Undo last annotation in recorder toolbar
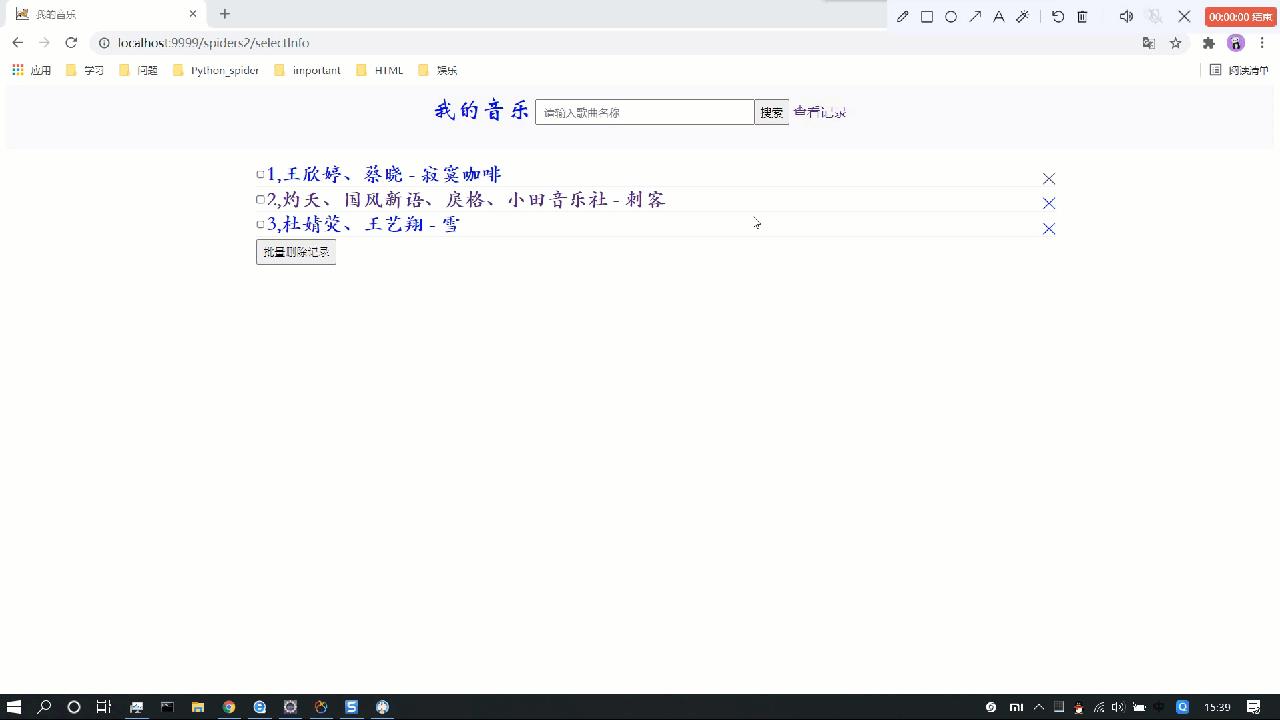1280x720 pixels. pyautogui.click(x=1058, y=16)
